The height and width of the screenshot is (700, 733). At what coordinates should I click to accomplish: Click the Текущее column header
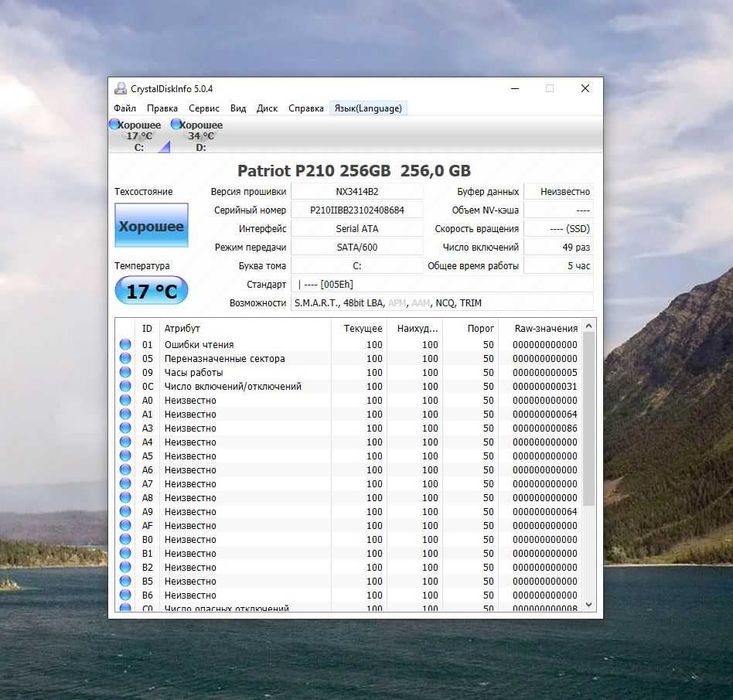click(x=359, y=328)
